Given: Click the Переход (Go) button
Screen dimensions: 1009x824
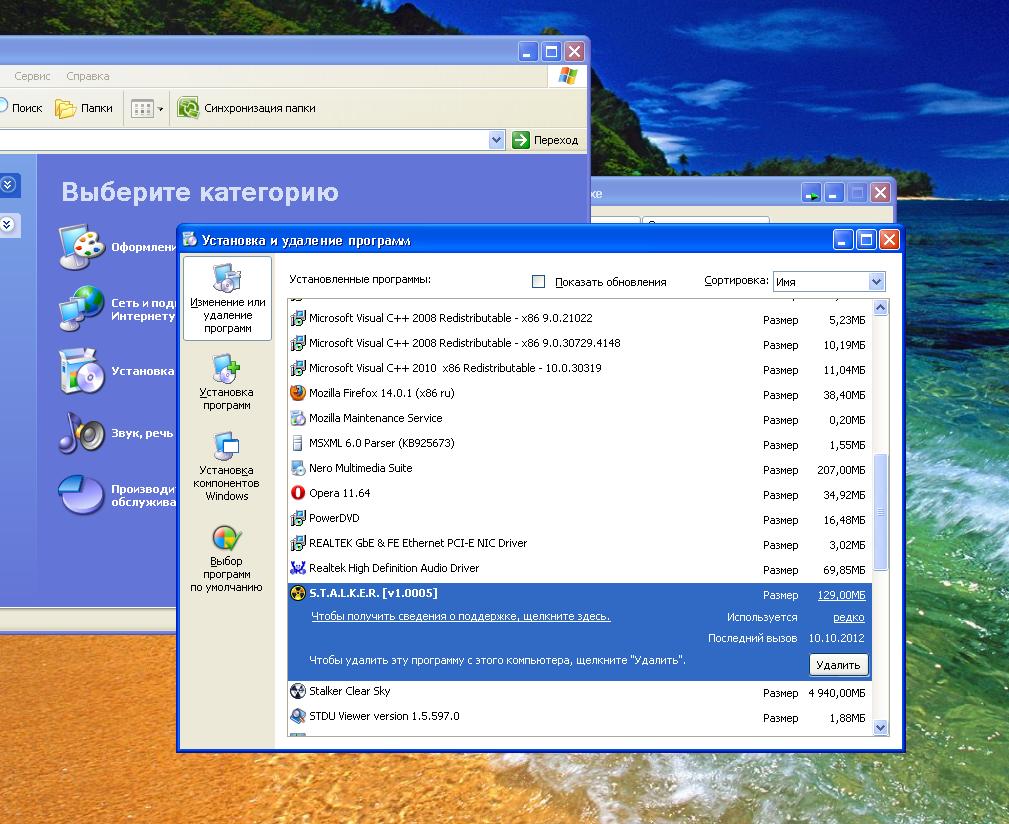Looking at the screenshot, I should tap(546, 140).
